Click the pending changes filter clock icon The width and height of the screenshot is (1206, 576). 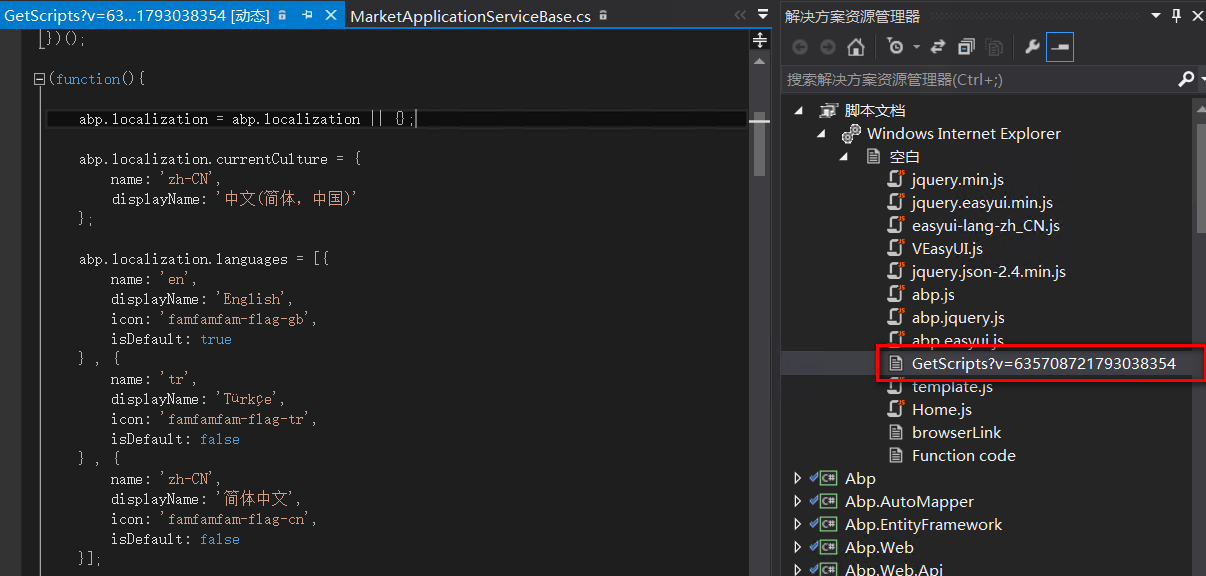click(895, 47)
